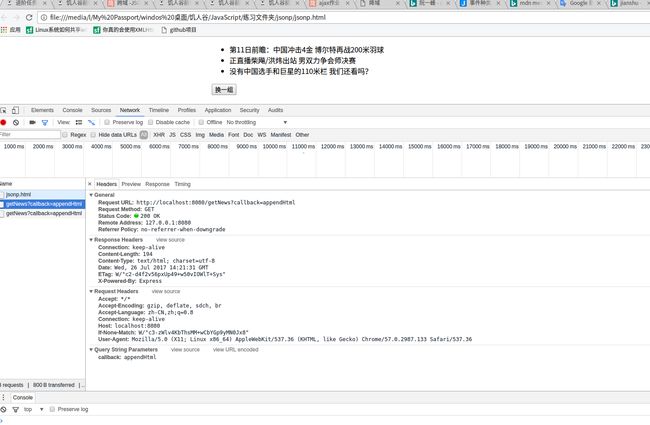Show the Timing tab of the request
The height and width of the screenshot is (425, 650).
pyautogui.click(x=182, y=184)
